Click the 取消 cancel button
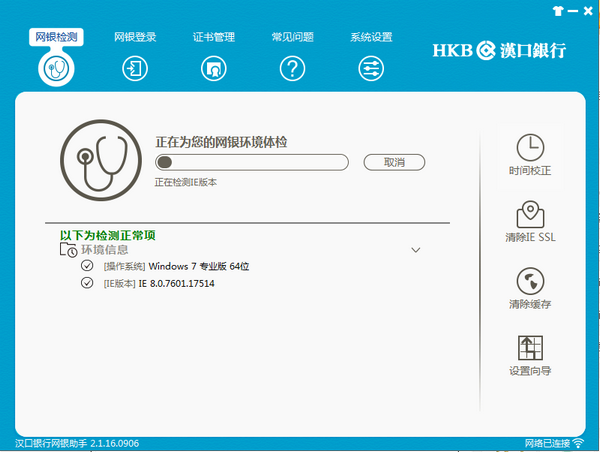 point(394,162)
